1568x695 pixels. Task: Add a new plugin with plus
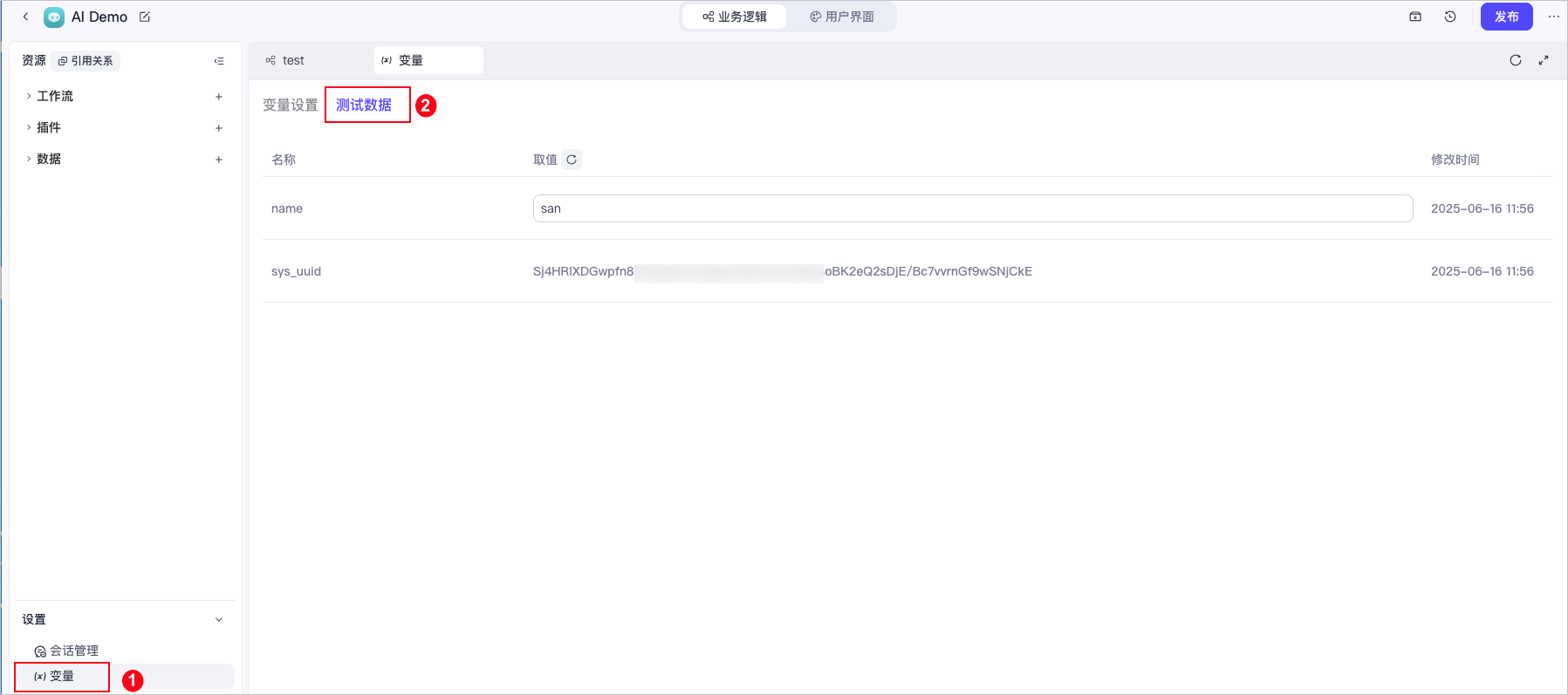219,128
